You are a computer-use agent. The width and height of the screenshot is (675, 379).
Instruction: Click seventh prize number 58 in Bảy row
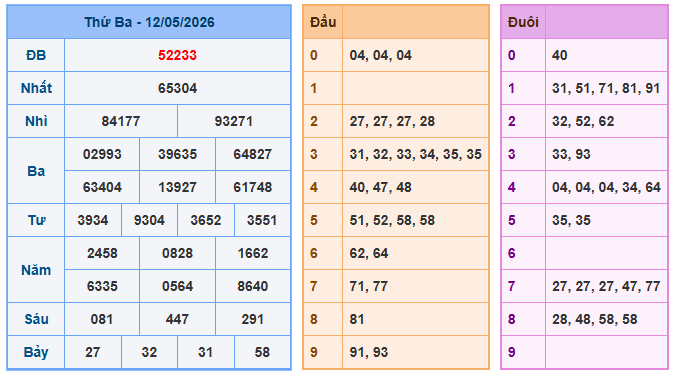(x=262, y=352)
